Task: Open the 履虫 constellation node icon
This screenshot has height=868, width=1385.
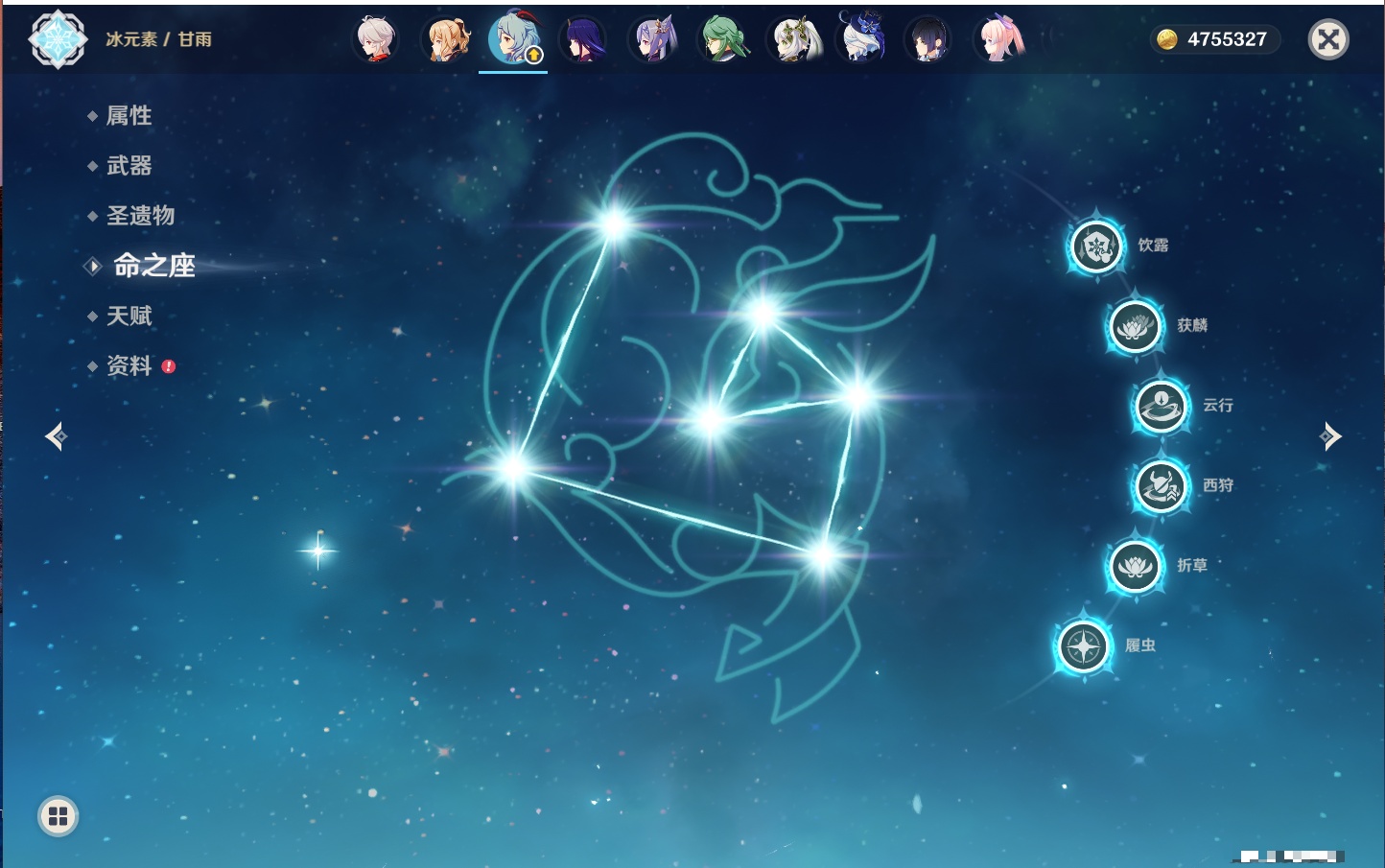Action: [x=1084, y=646]
